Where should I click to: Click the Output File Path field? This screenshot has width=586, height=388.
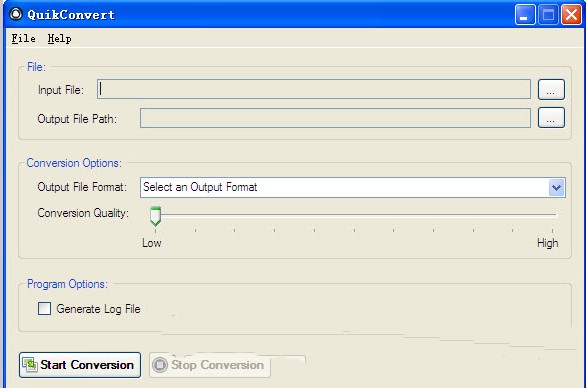[335, 118]
